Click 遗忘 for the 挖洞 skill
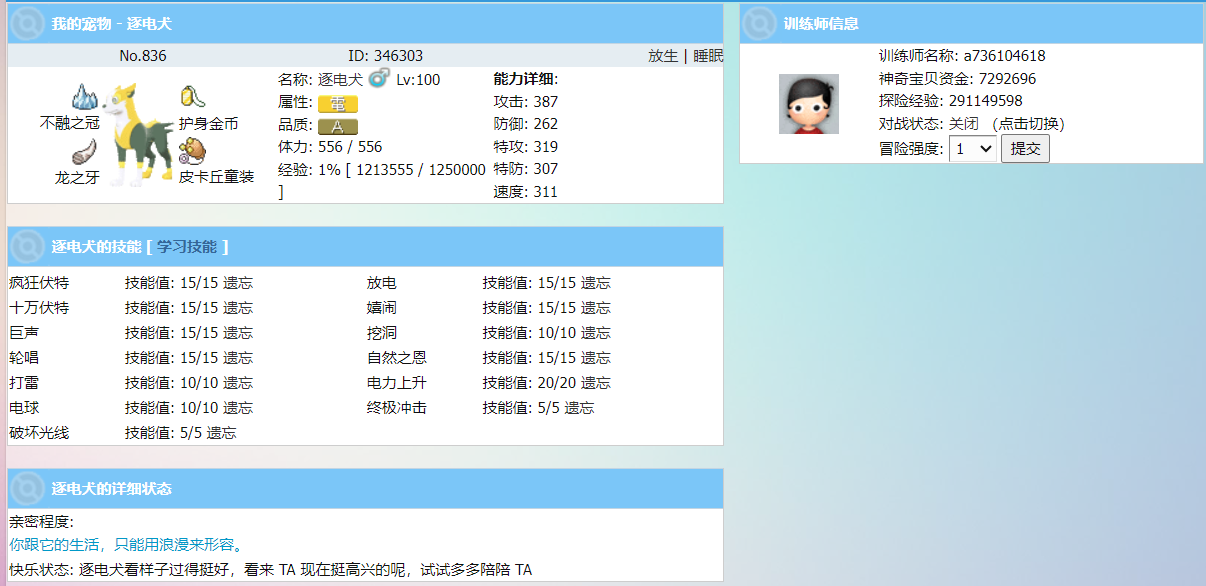The width and height of the screenshot is (1206, 586). tap(596, 333)
